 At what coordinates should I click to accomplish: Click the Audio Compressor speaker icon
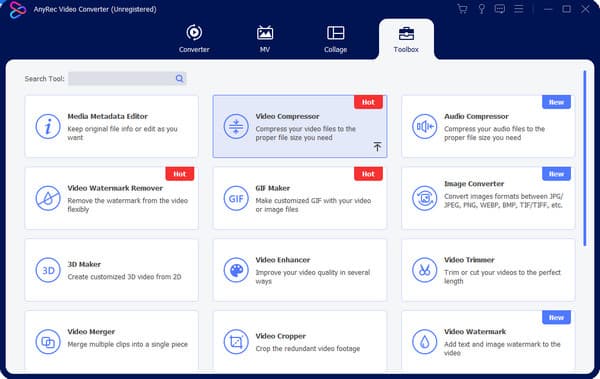click(x=424, y=126)
